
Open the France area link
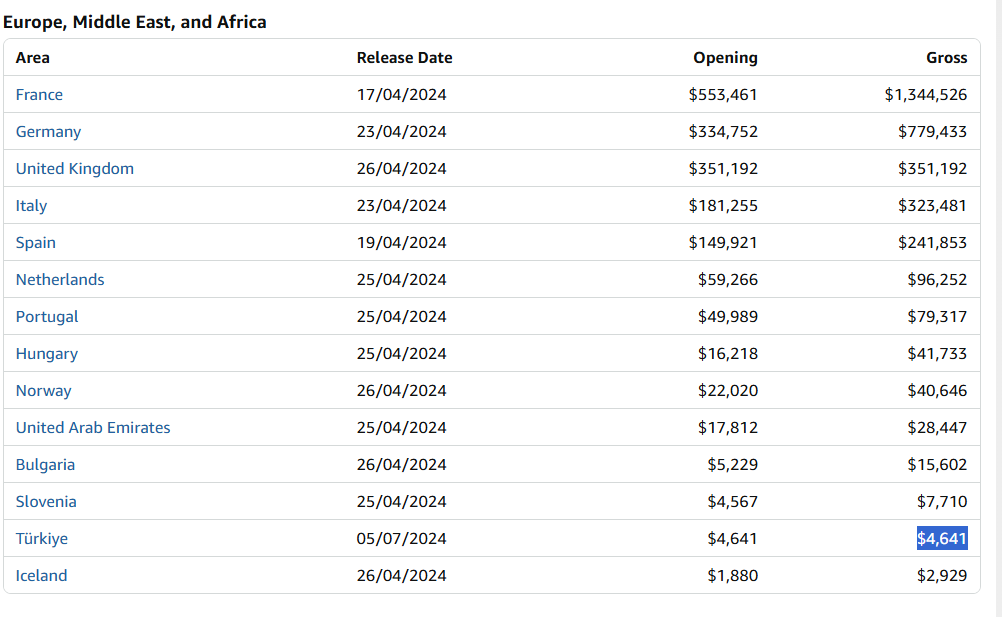[x=39, y=95]
